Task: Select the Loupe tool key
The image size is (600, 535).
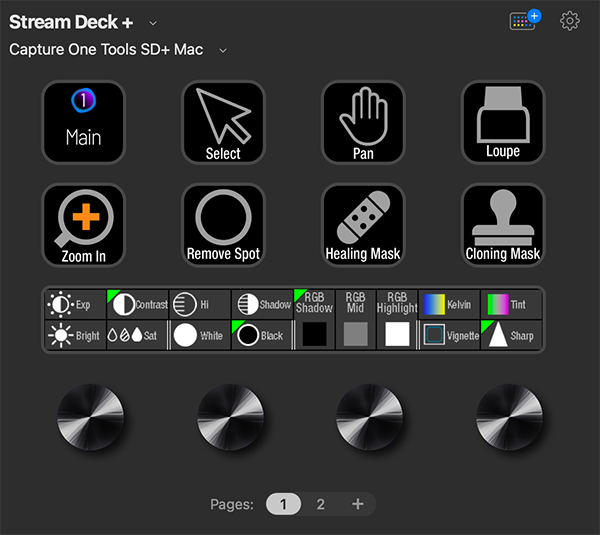Action: (503, 122)
